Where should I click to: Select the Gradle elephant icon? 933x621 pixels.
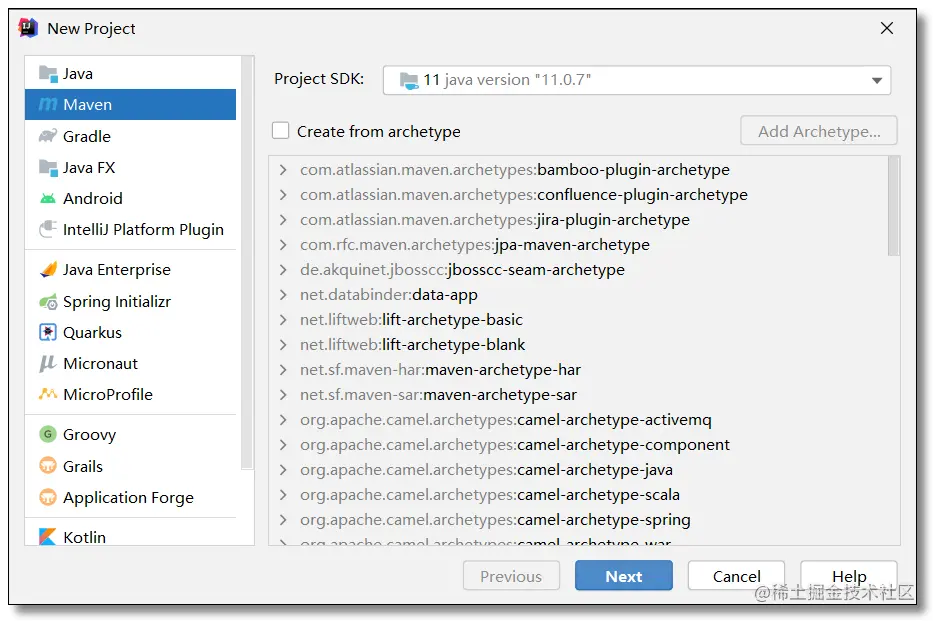(x=48, y=136)
